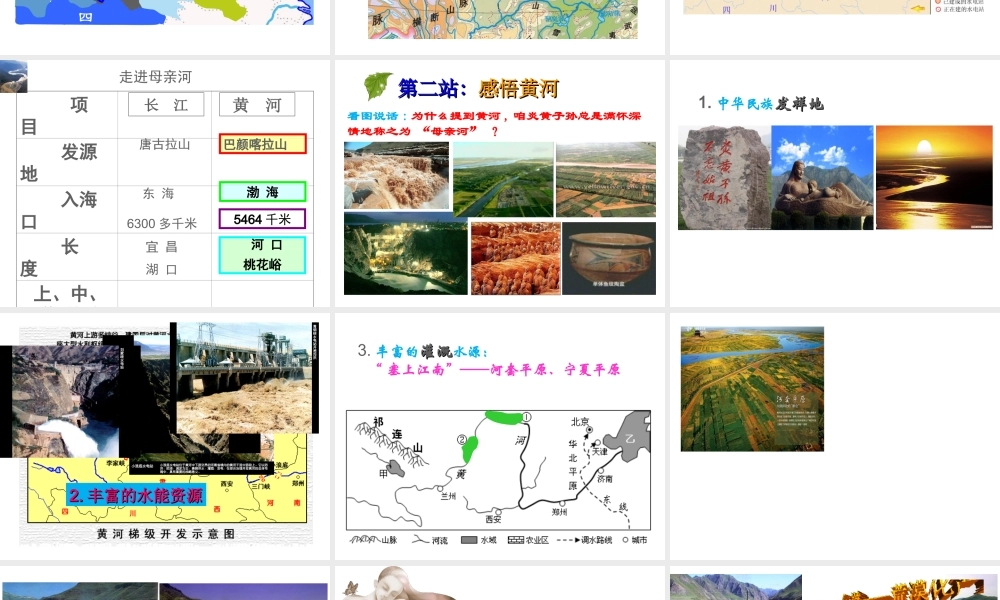The height and width of the screenshot is (600, 1000).
Task: Click the 调水路线 legend entry
Action: point(584,540)
